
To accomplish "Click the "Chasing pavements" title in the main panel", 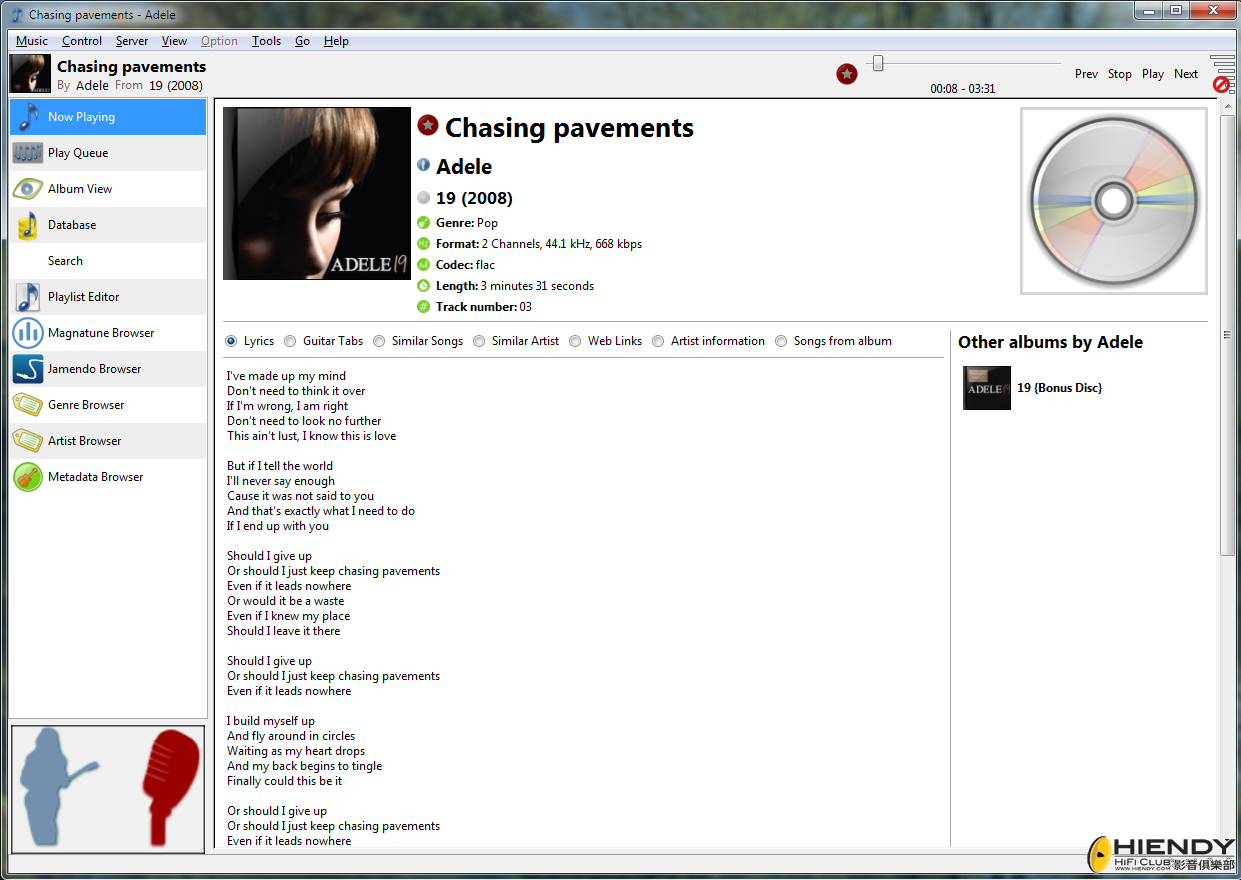I will (x=569, y=128).
